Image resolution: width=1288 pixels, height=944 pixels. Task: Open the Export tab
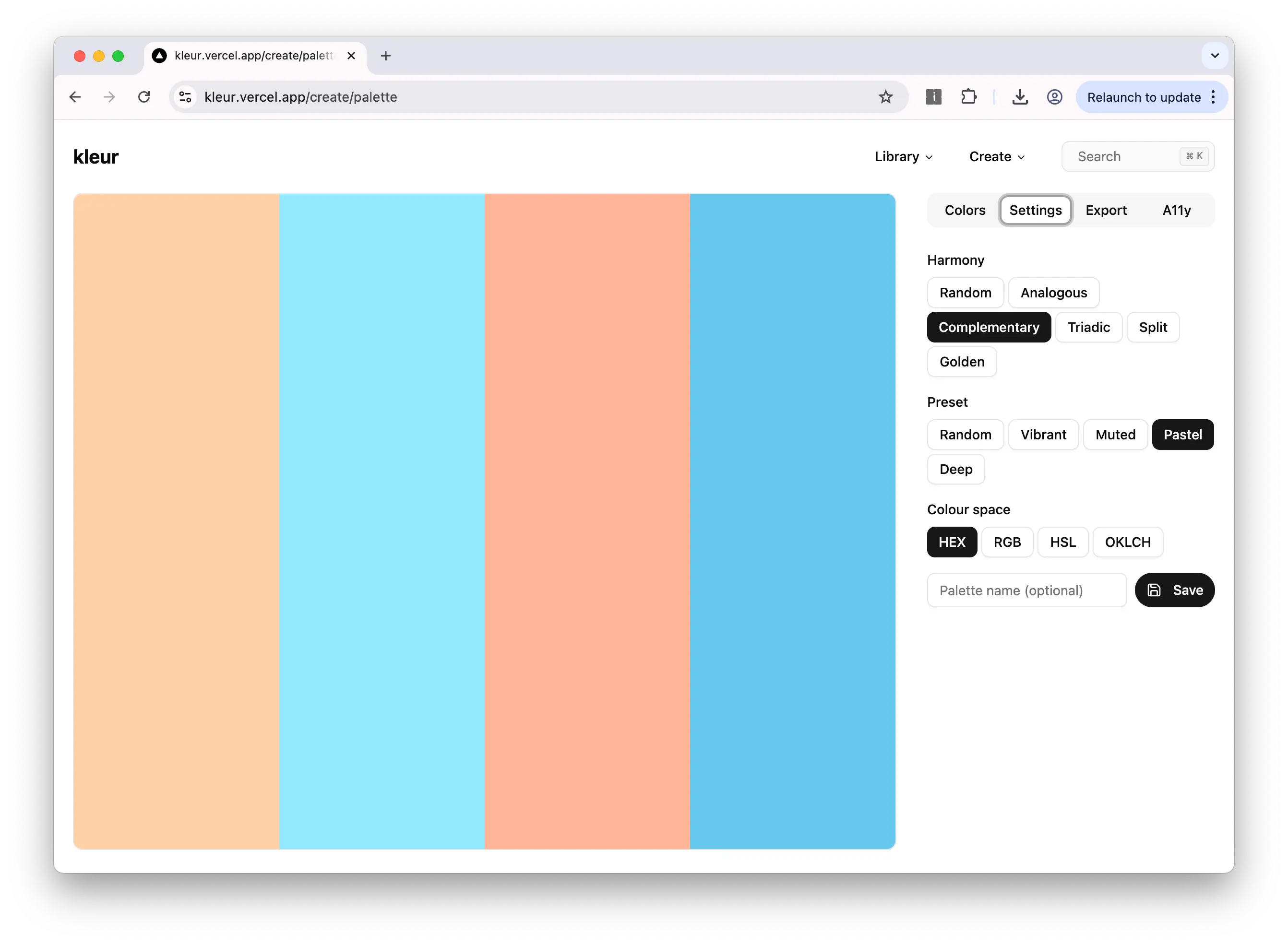(1106, 210)
